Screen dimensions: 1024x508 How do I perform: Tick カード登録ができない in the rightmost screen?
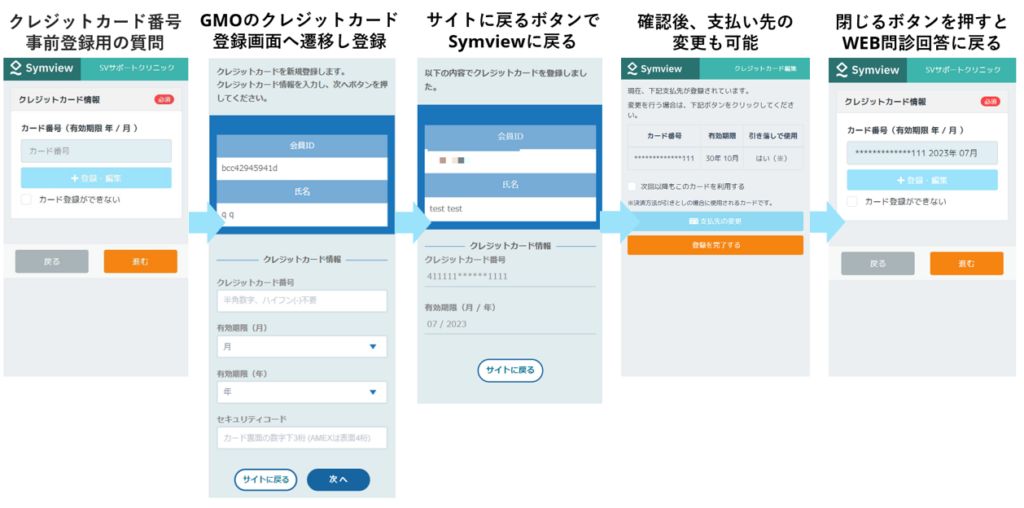click(853, 201)
